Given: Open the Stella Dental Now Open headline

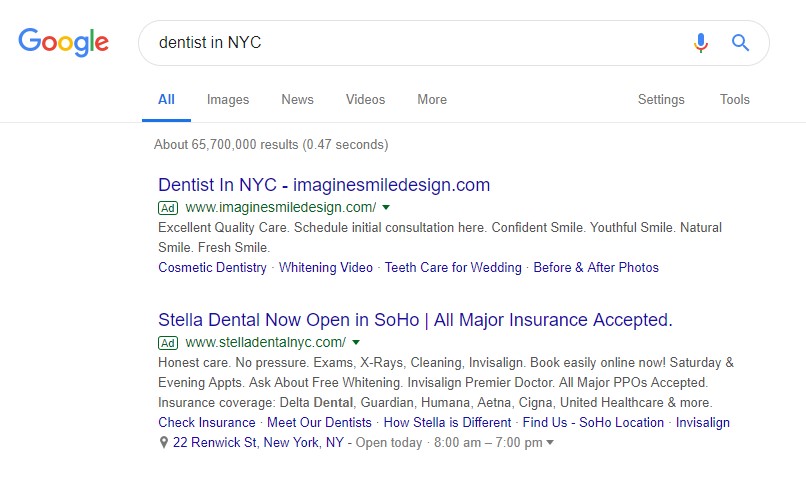Looking at the screenshot, I should click(x=415, y=320).
